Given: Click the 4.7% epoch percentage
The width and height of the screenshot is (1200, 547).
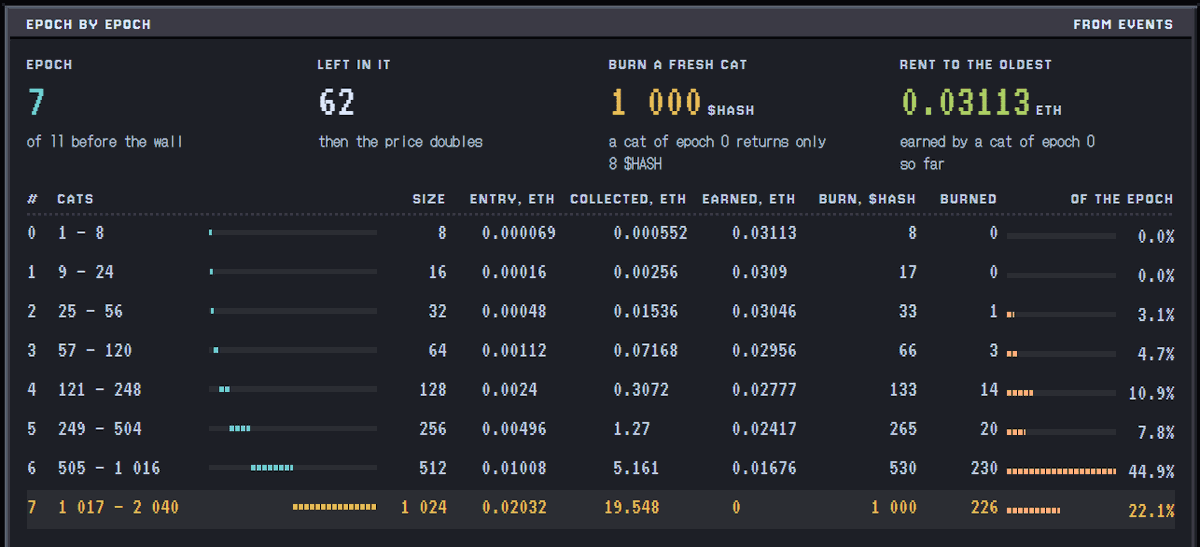Looking at the screenshot, I should 1156,354.
